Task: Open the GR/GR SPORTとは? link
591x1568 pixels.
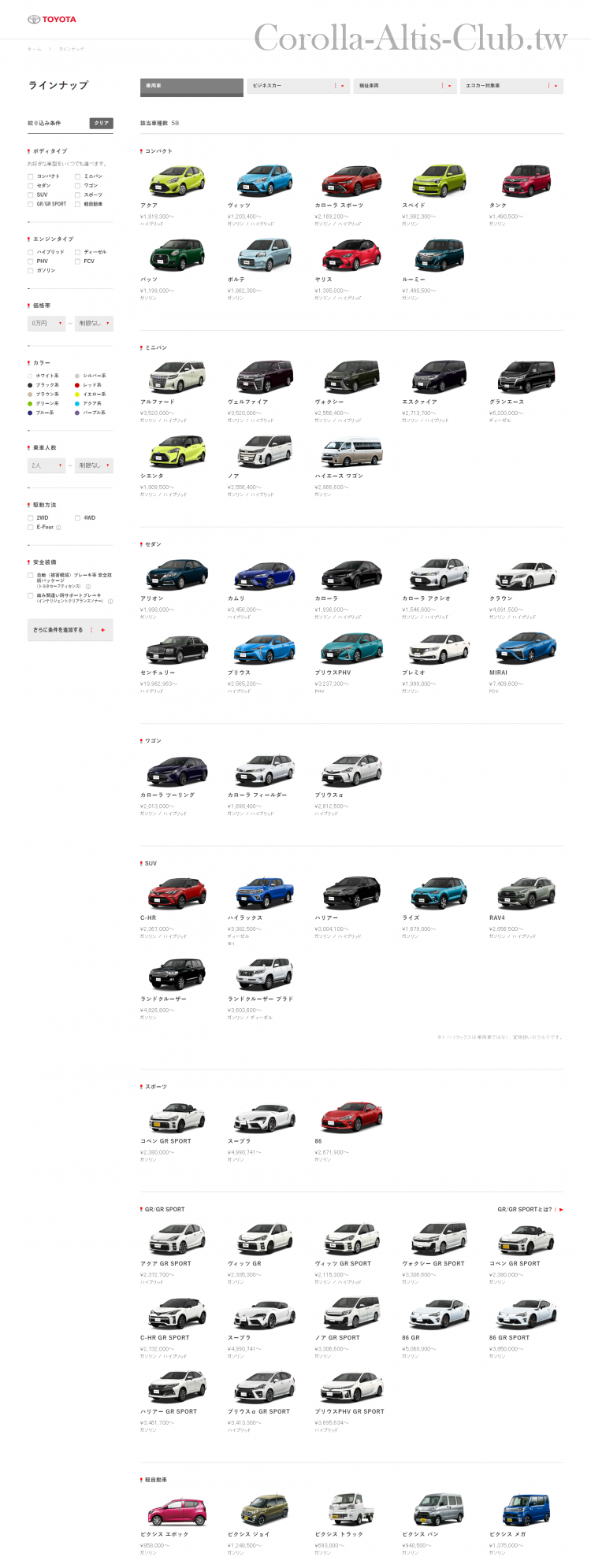Action: (x=530, y=1209)
